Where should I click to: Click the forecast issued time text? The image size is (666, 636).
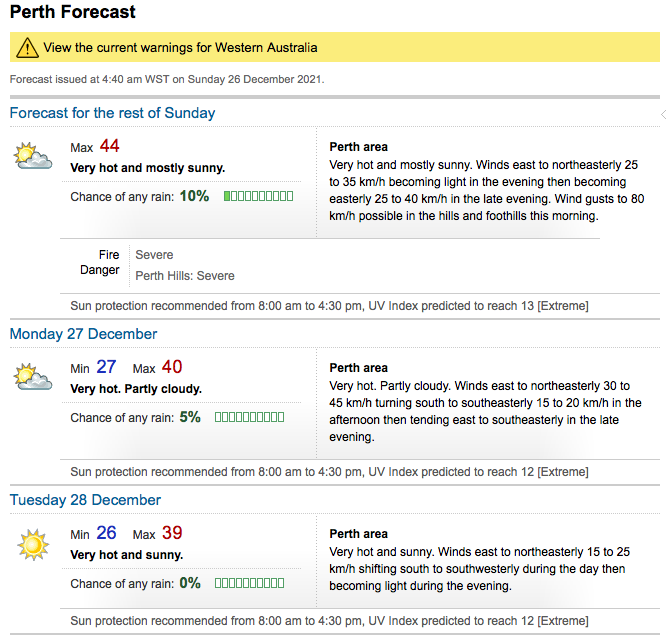pos(167,79)
